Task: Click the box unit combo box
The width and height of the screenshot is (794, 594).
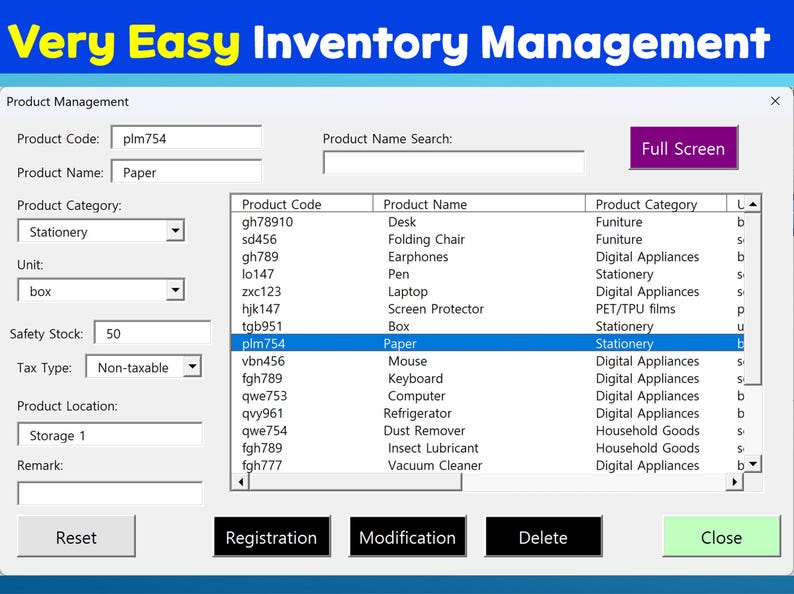Action: [x=101, y=290]
